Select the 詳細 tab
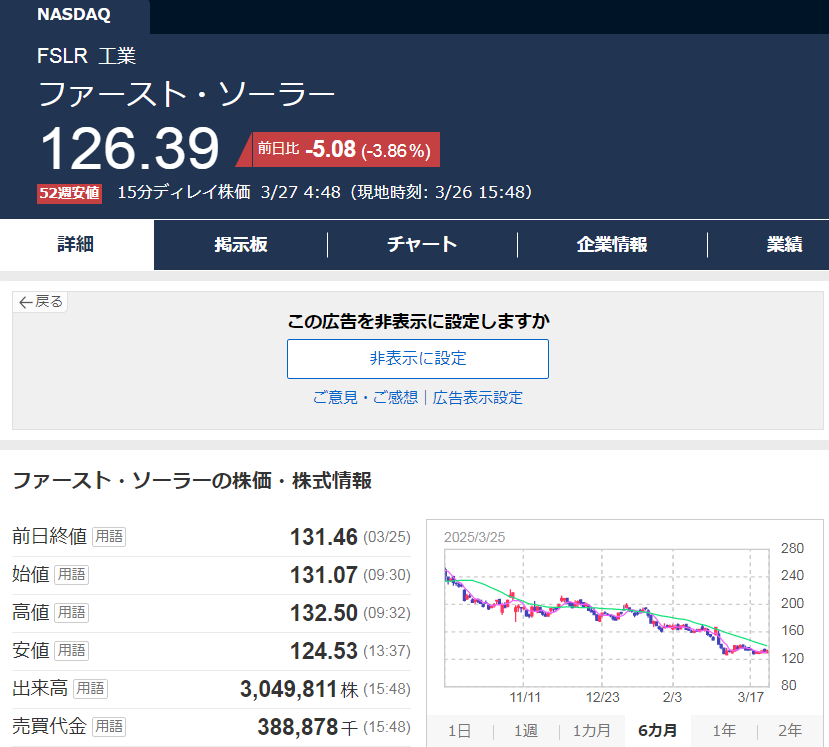The image size is (829, 747). pos(76,245)
